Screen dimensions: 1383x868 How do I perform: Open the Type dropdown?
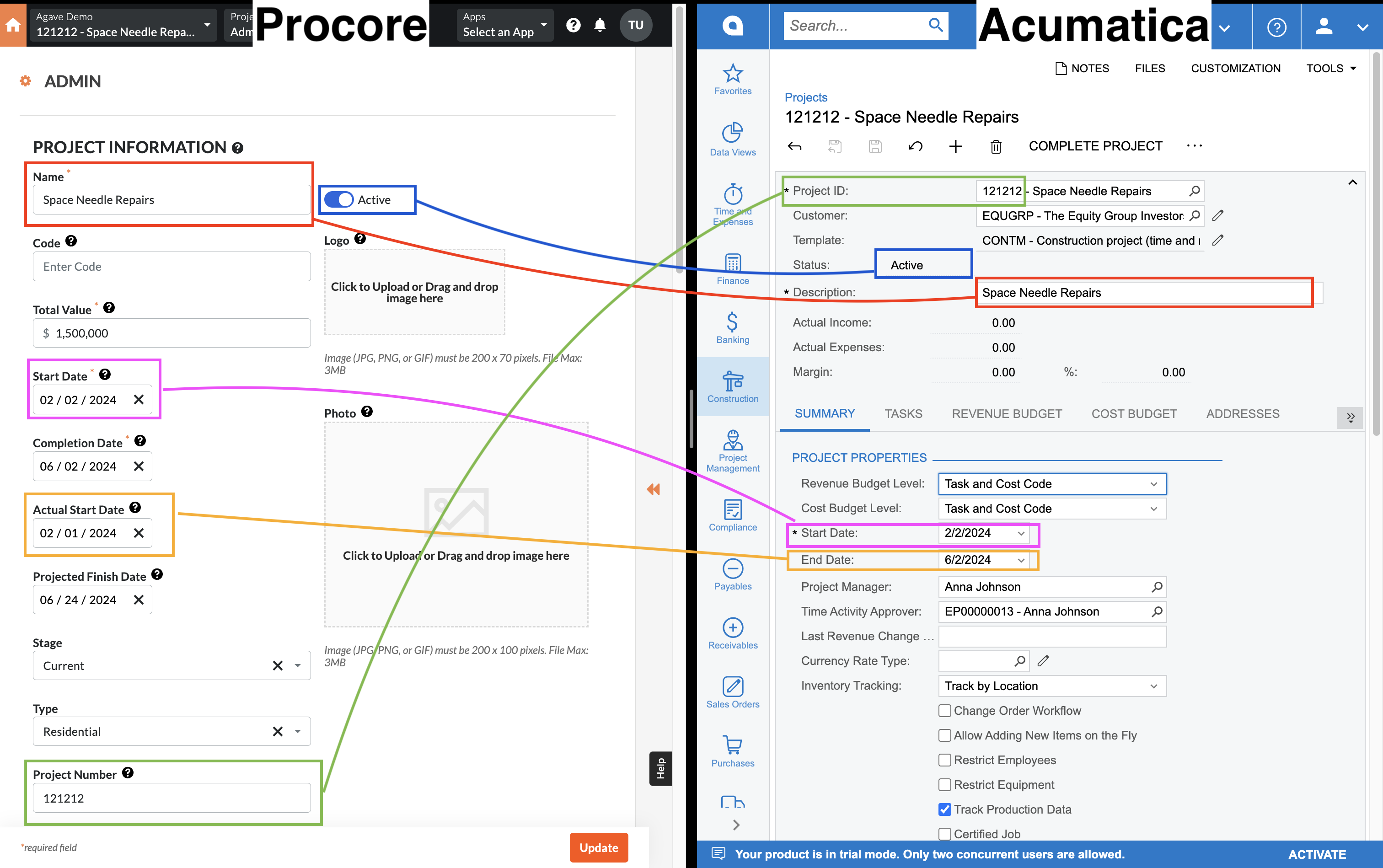pos(297,731)
